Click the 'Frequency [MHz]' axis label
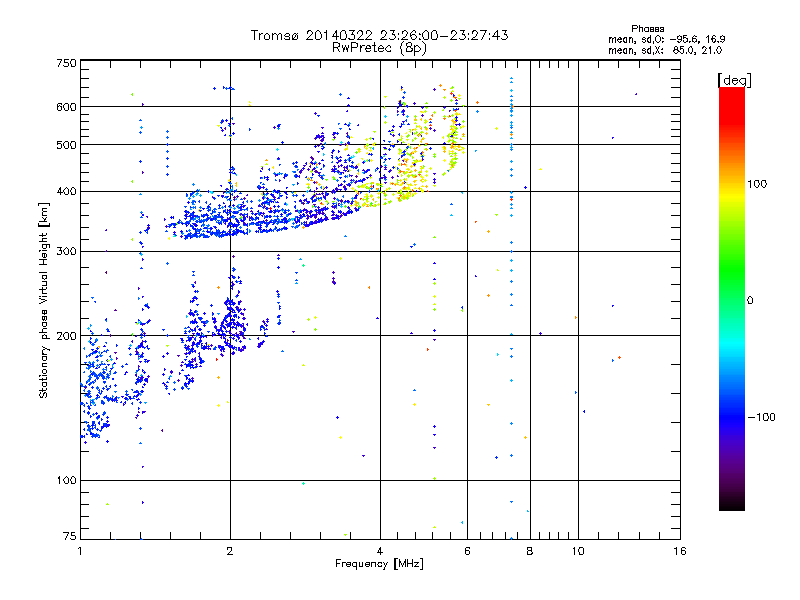Image resolution: width=800 pixels, height=600 pixels. [379, 564]
